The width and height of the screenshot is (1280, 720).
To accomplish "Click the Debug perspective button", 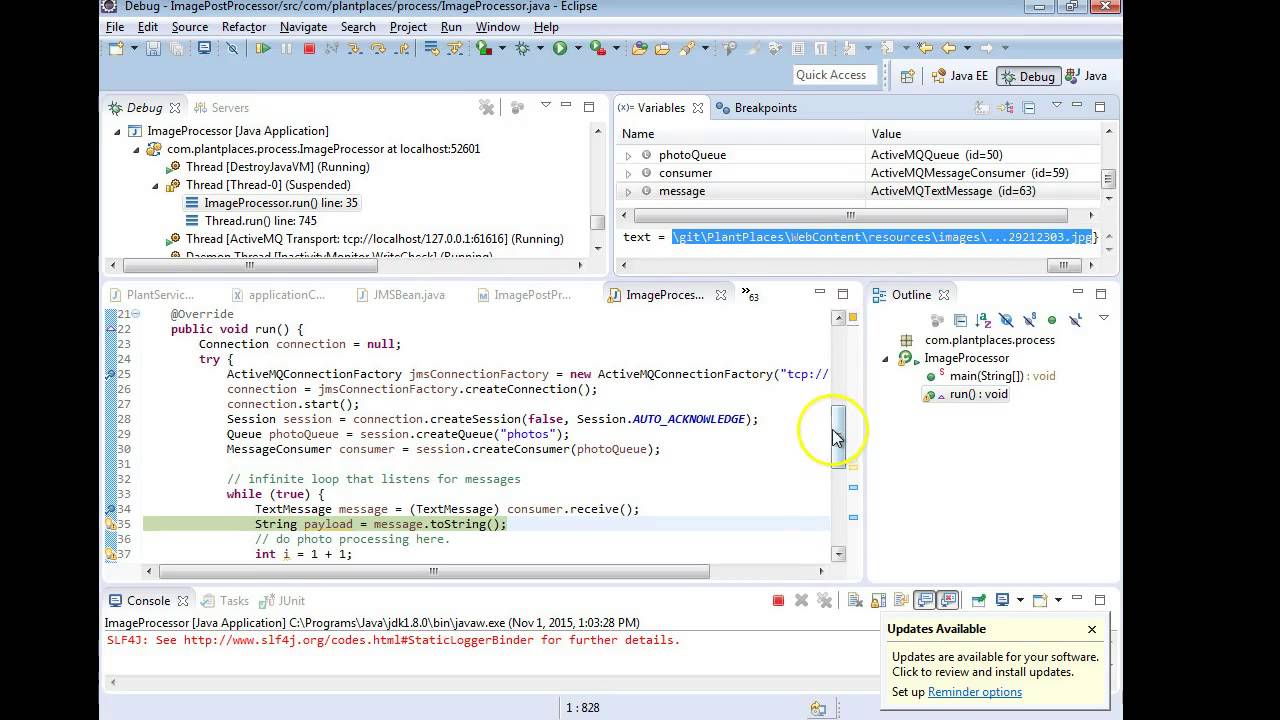I will tap(1028, 76).
